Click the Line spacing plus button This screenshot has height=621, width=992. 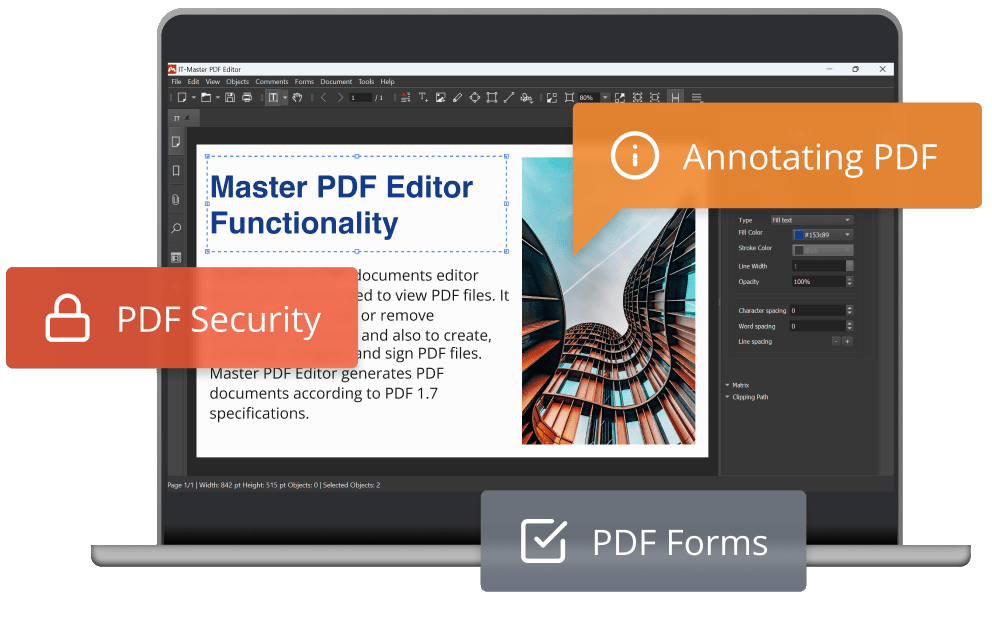(x=847, y=342)
